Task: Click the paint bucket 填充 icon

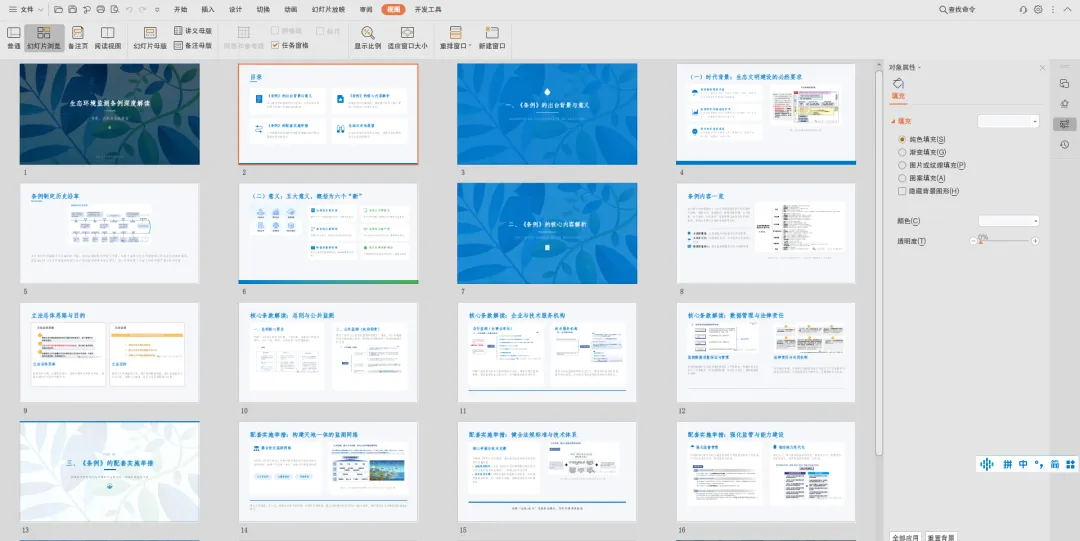Action: pos(898,83)
